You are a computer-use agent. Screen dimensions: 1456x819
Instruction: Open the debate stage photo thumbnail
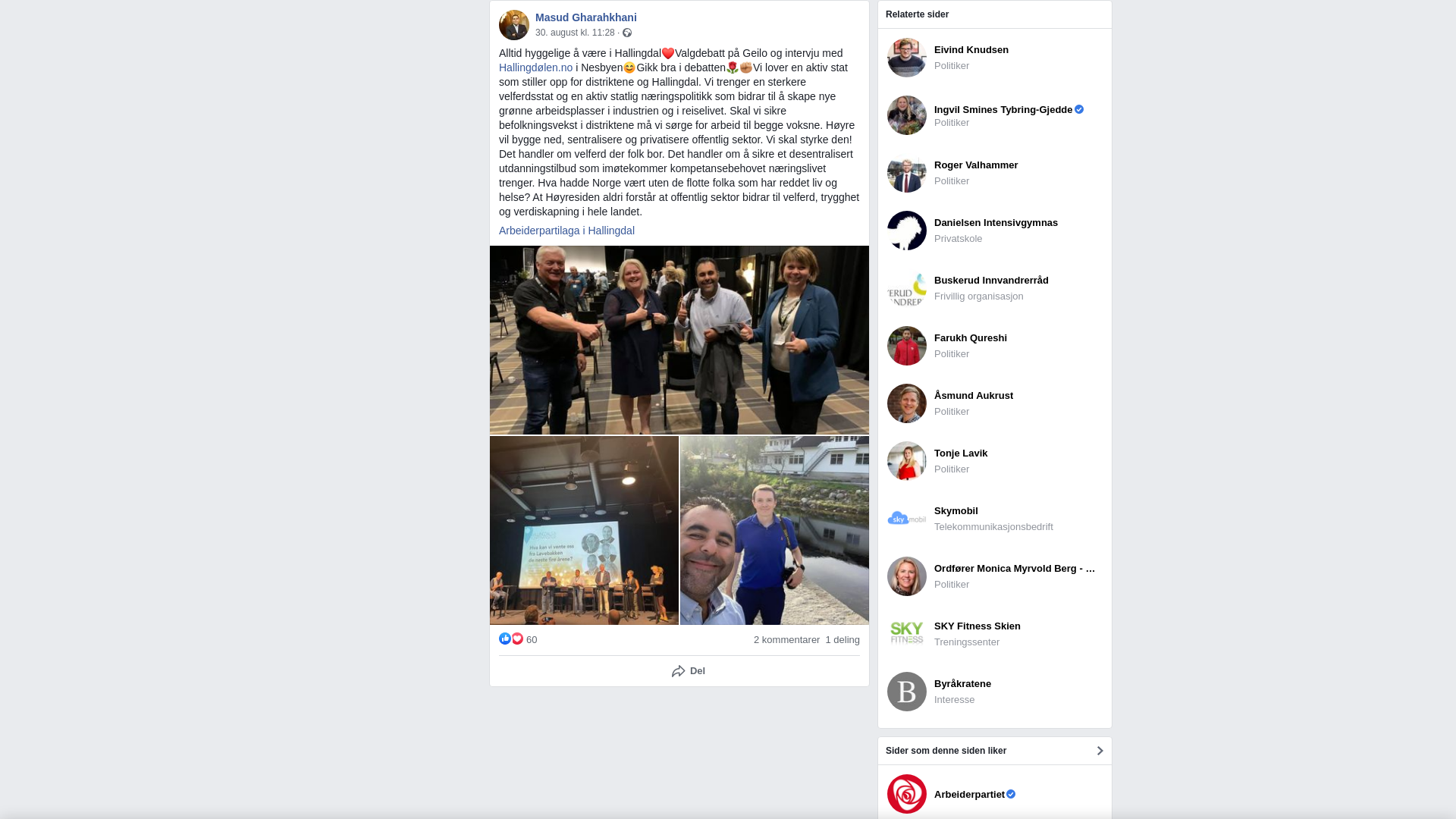(584, 530)
